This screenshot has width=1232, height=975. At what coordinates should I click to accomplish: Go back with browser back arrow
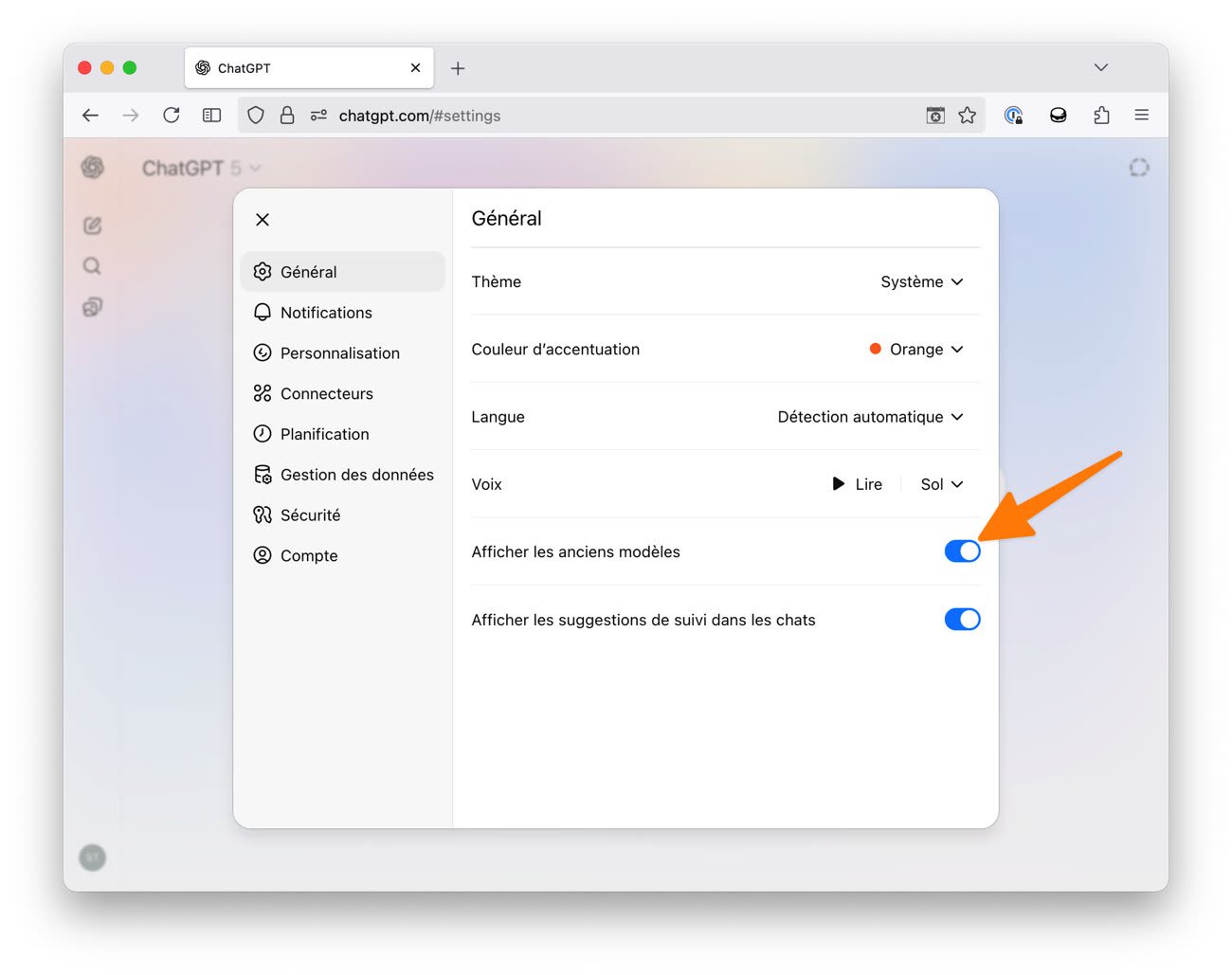[x=90, y=116]
